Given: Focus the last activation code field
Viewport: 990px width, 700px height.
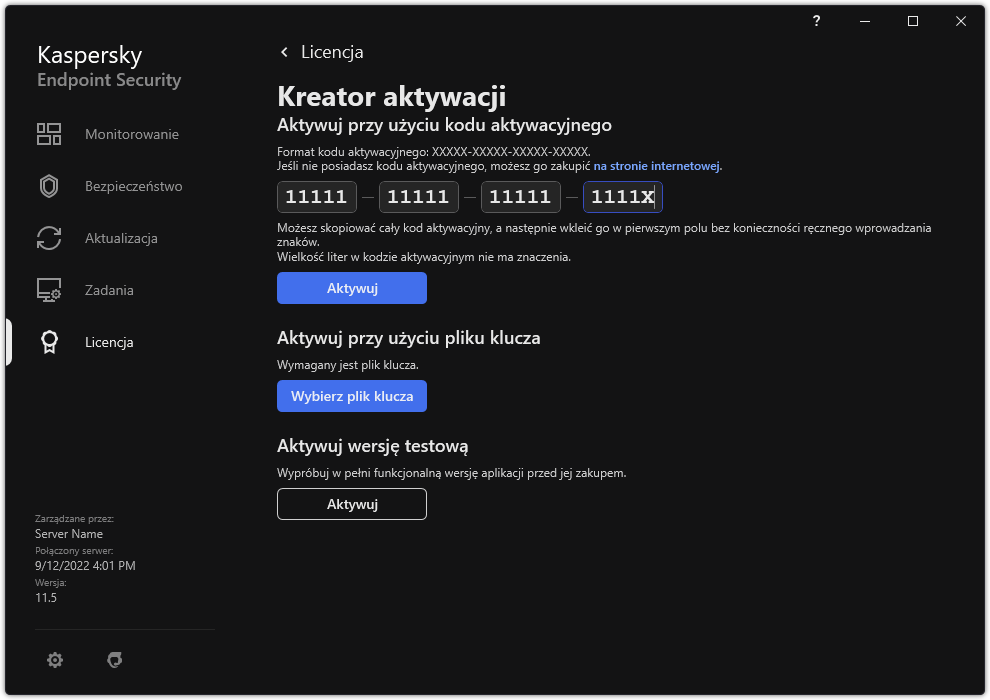Looking at the screenshot, I should (622, 197).
